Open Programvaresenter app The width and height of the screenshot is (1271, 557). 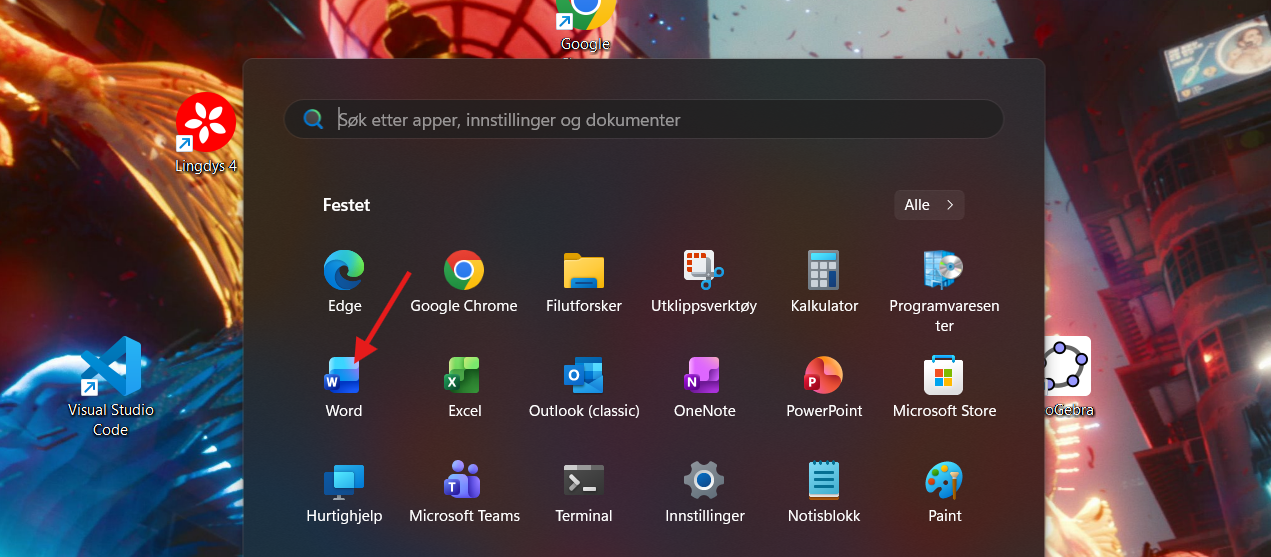944,271
